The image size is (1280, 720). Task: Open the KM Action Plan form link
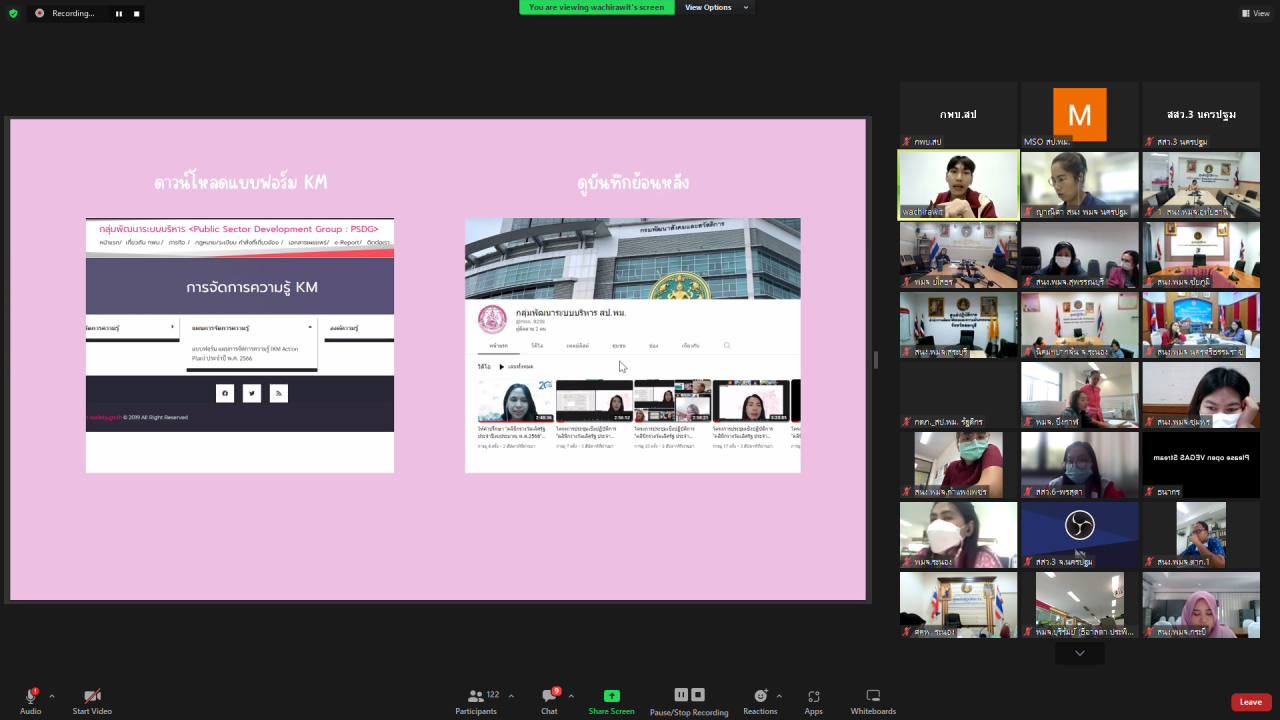pos(245,353)
